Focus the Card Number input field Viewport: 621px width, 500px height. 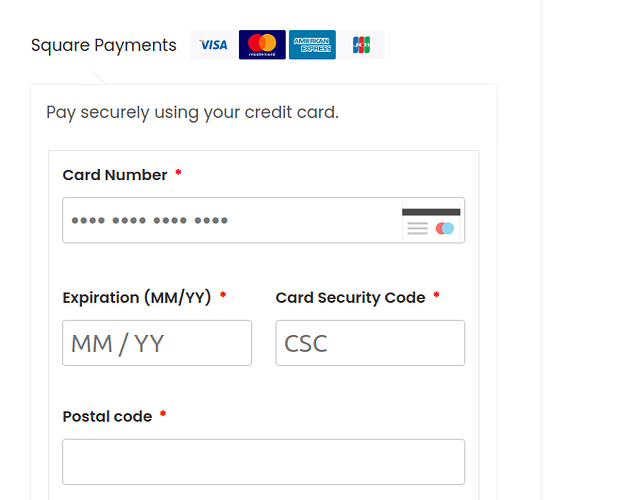click(263, 220)
